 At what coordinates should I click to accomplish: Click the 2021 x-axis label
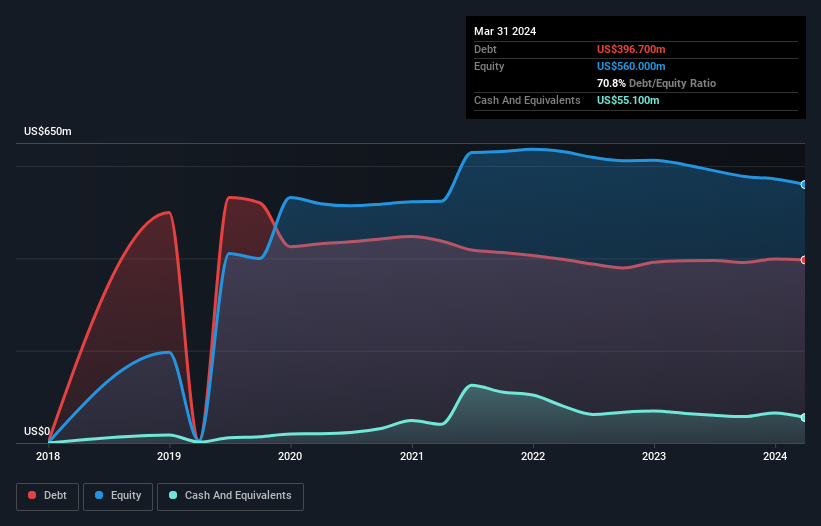tap(412, 456)
